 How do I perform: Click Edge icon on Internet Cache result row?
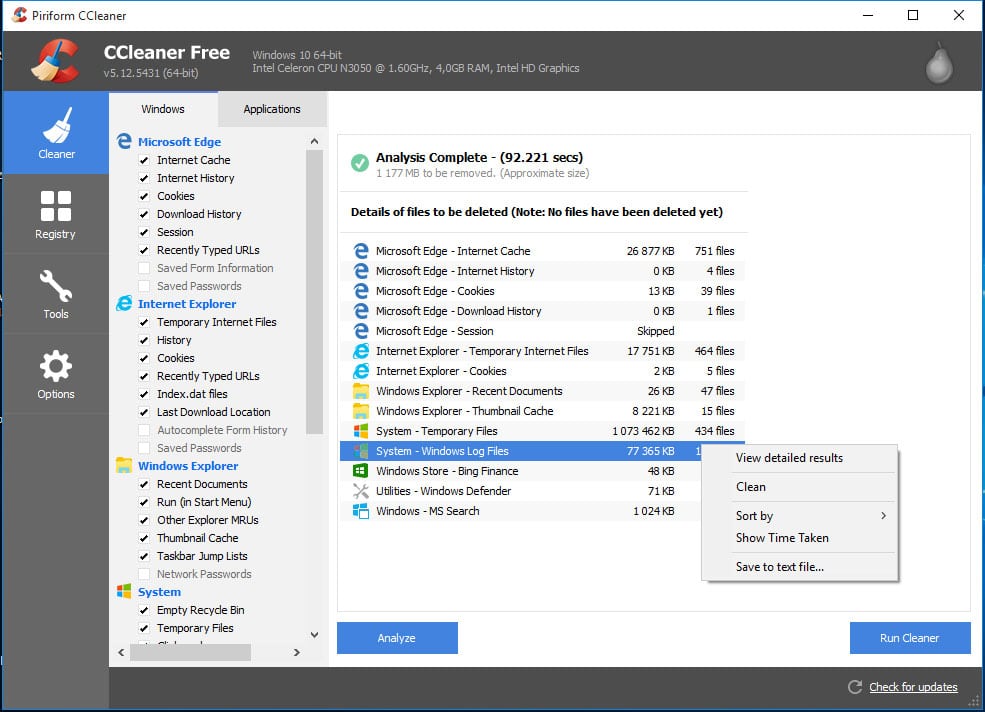(x=361, y=251)
